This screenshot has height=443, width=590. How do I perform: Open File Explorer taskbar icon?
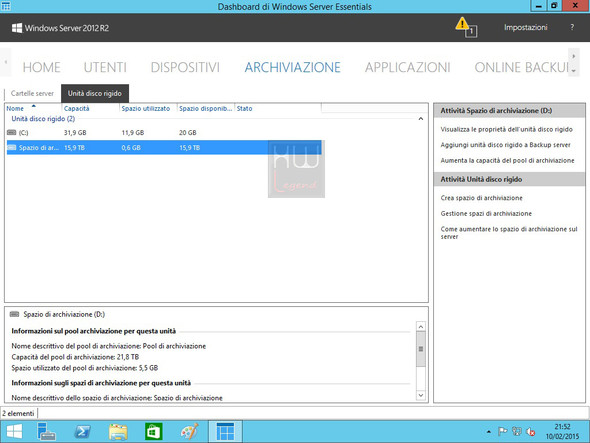point(118,431)
